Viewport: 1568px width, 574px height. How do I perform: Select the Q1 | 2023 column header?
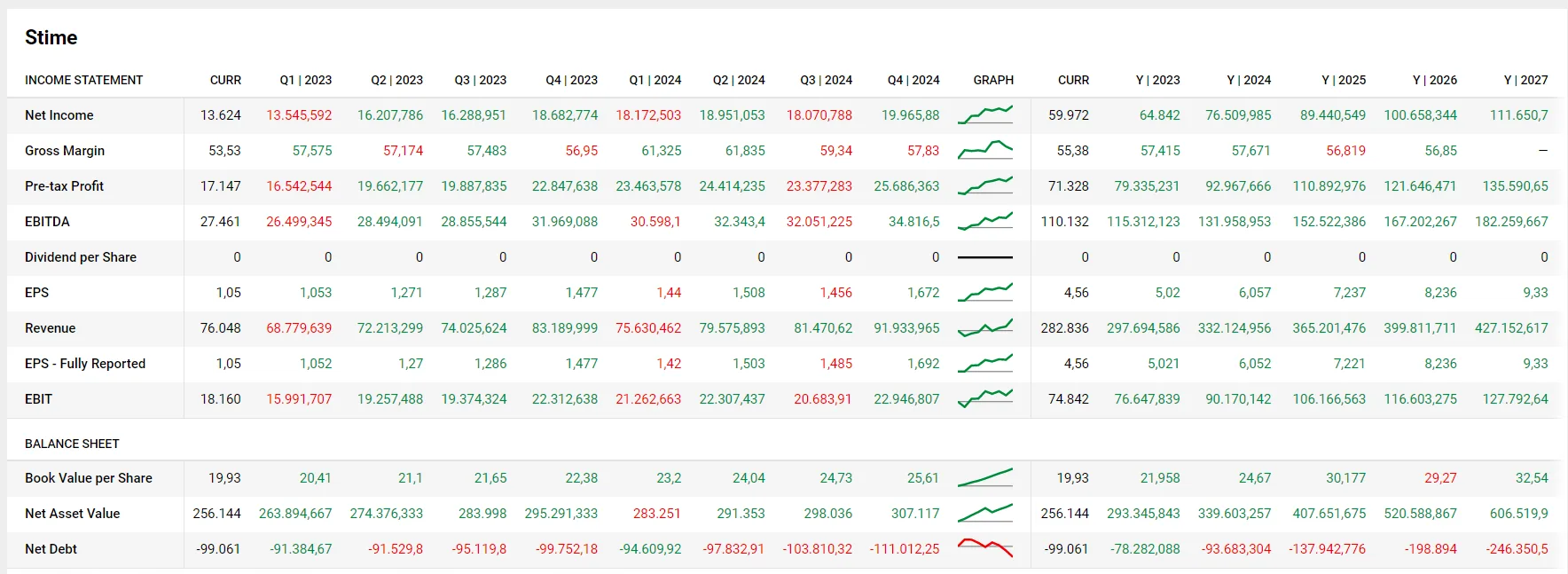point(306,80)
